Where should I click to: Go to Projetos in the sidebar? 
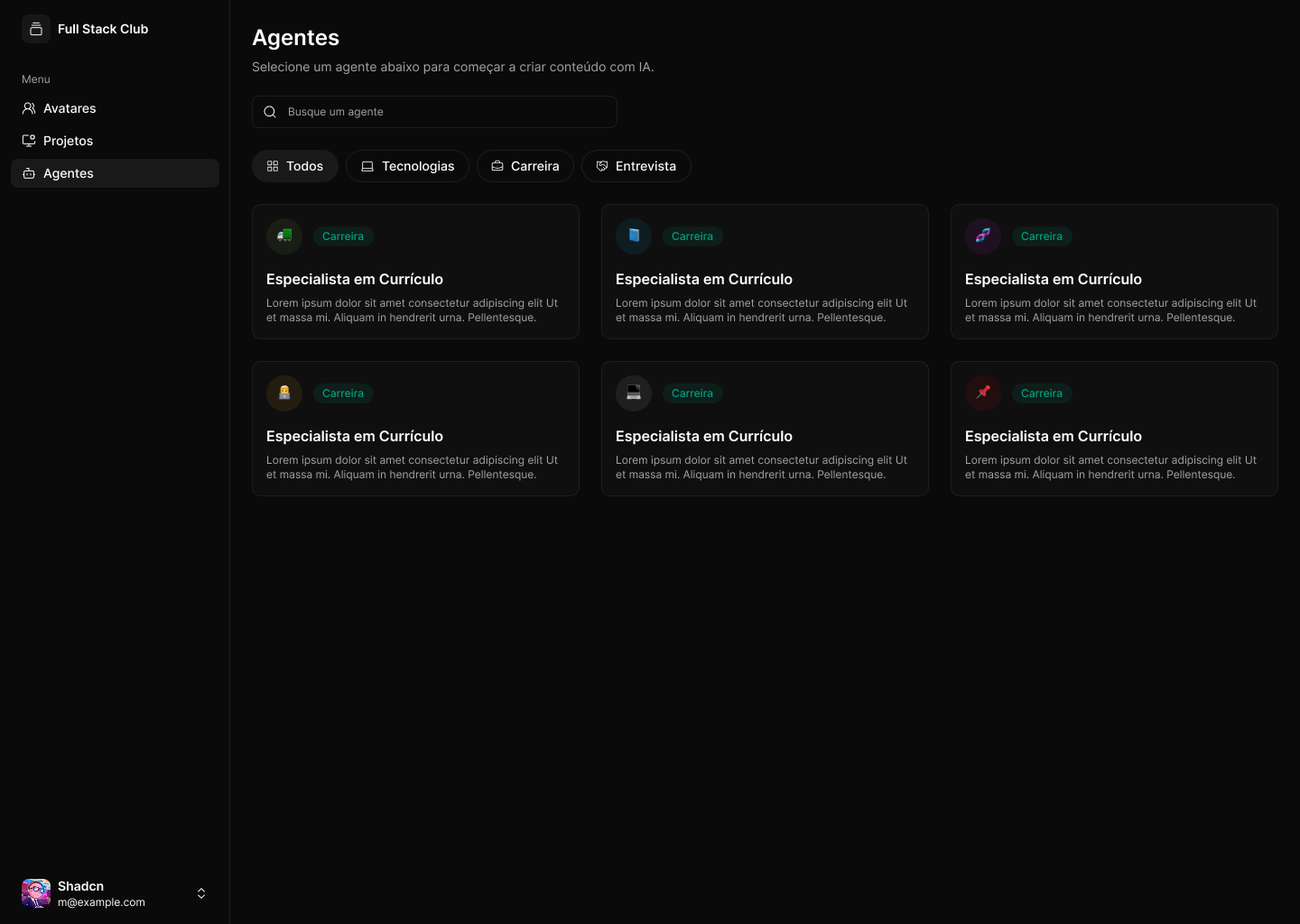click(x=68, y=141)
